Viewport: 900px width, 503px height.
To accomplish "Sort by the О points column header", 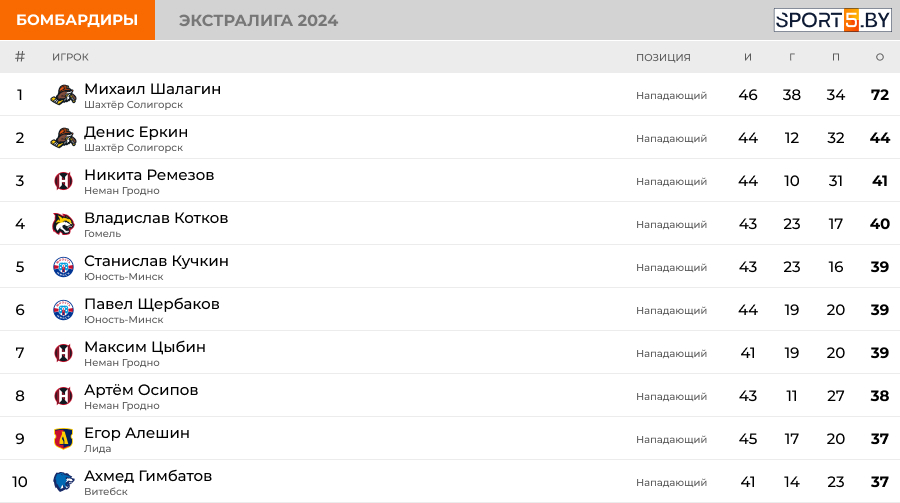I will tap(879, 57).
